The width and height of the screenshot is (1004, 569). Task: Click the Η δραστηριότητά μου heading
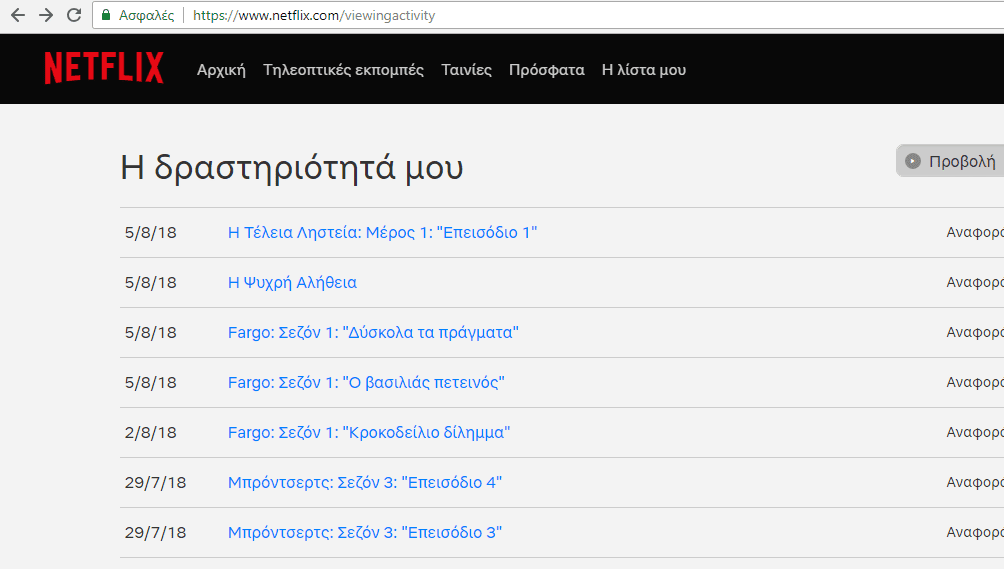click(291, 168)
